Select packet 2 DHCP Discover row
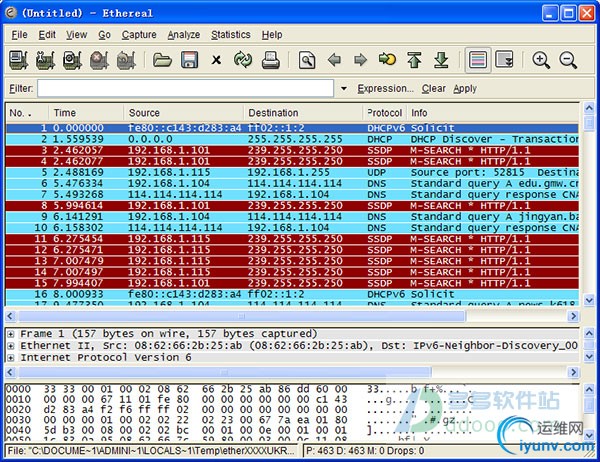The image size is (600, 462). coord(292,139)
